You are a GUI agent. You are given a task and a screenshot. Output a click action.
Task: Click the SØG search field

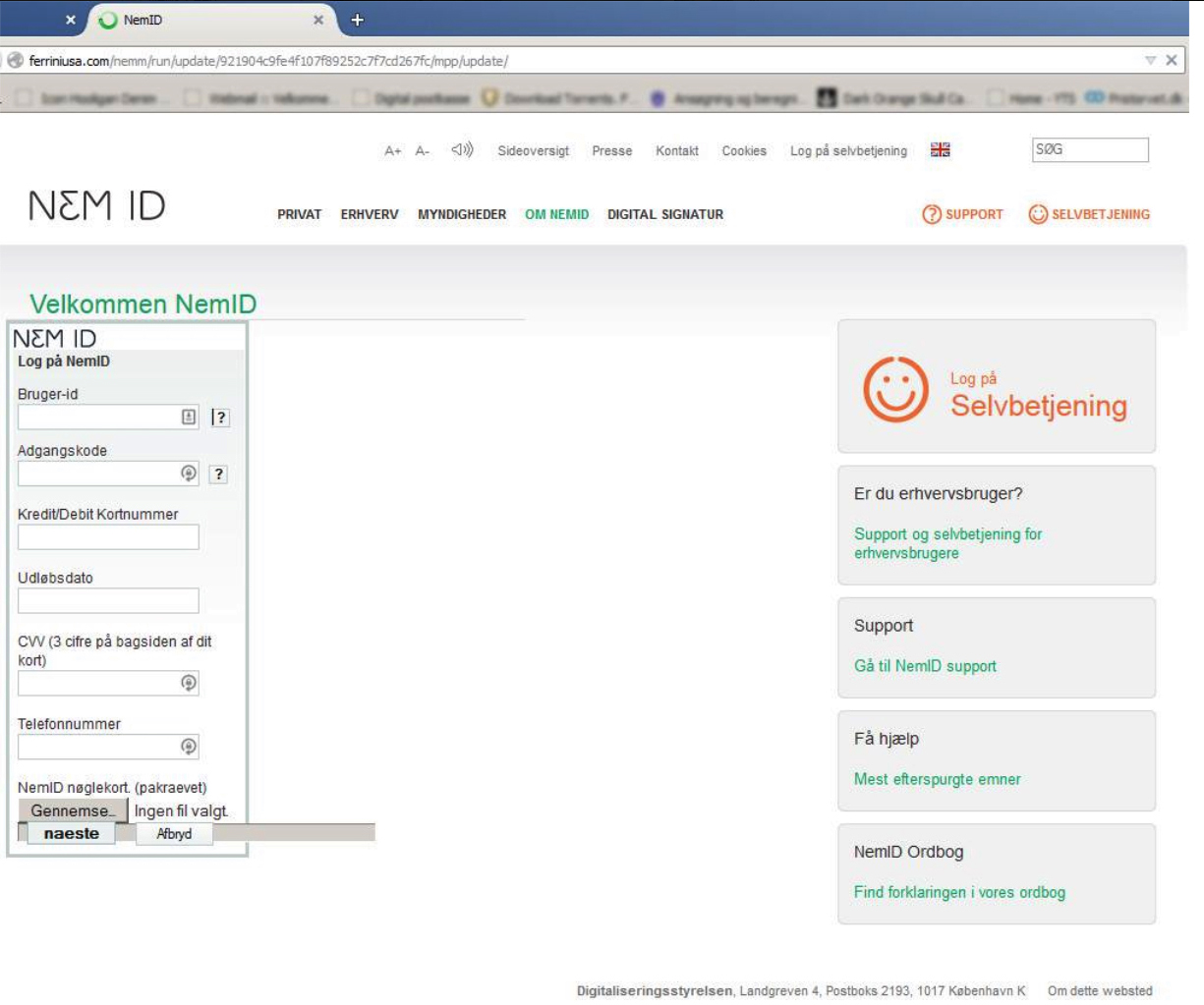(1090, 149)
